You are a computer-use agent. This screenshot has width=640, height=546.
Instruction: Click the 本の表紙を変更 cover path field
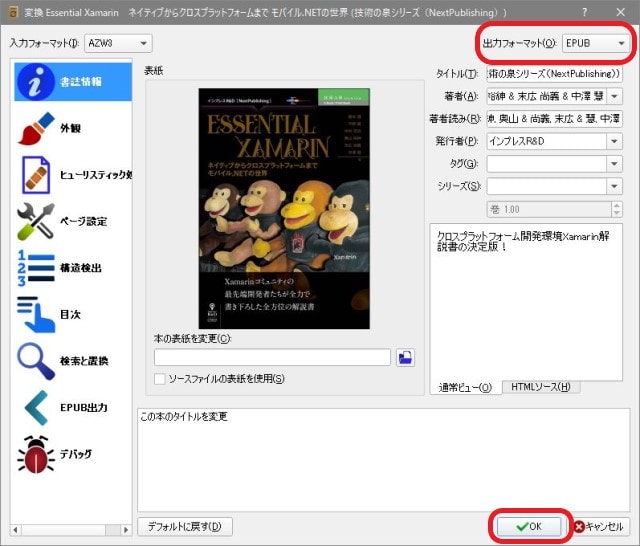(272, 357)
